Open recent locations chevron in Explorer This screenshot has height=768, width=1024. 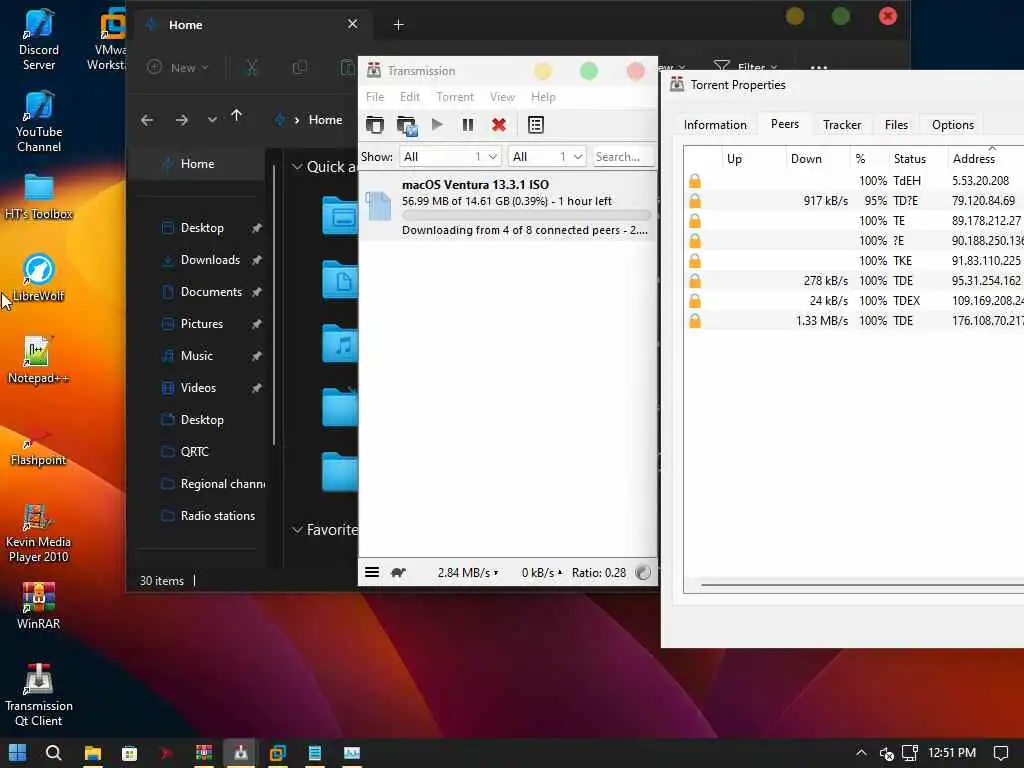(x=212, y=120)
